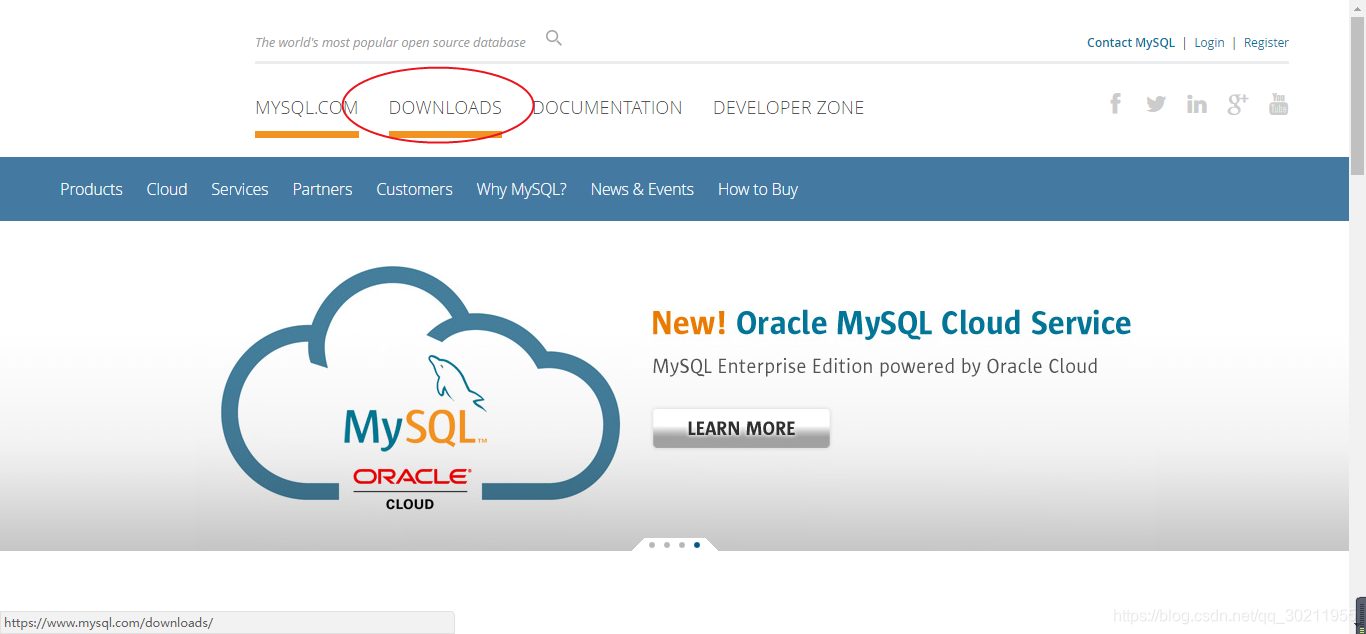
Task: Open the YouTube icon
Action: click(x=1278, y=103)
